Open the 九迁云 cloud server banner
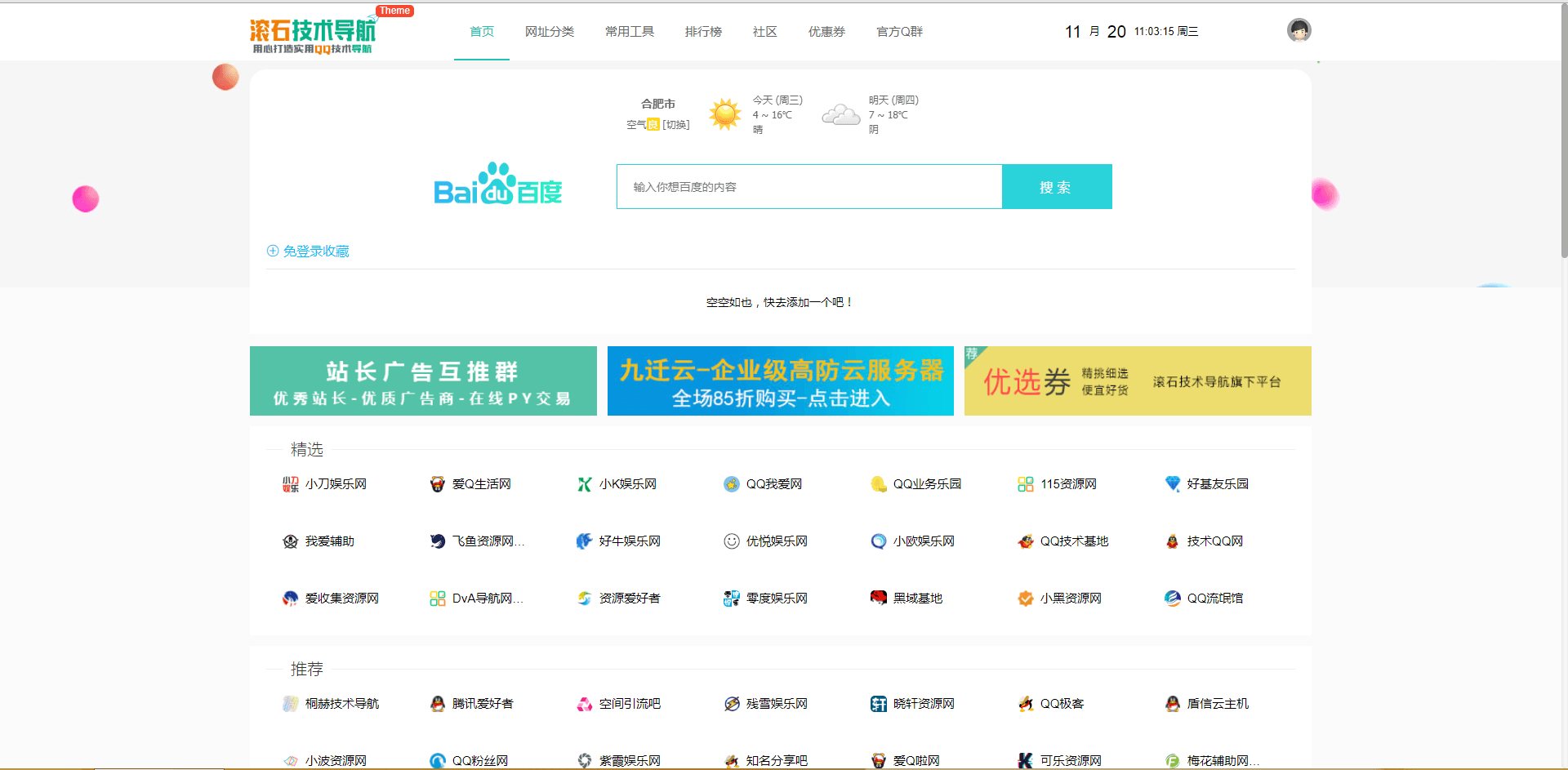 [x=780, y=381]
